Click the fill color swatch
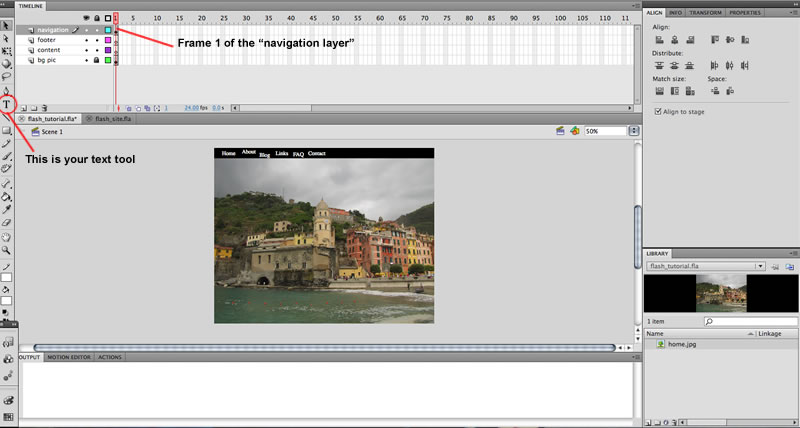 point(6,301)
